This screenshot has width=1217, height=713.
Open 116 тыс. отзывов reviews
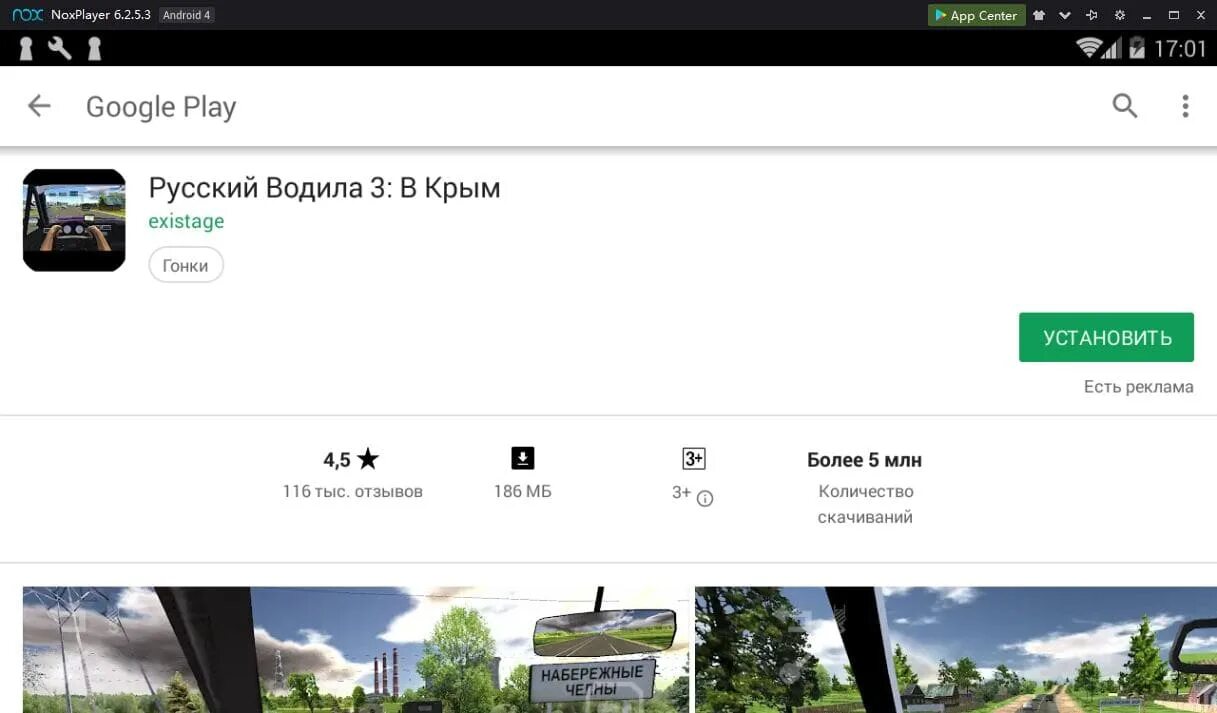[x=353, y=492]
